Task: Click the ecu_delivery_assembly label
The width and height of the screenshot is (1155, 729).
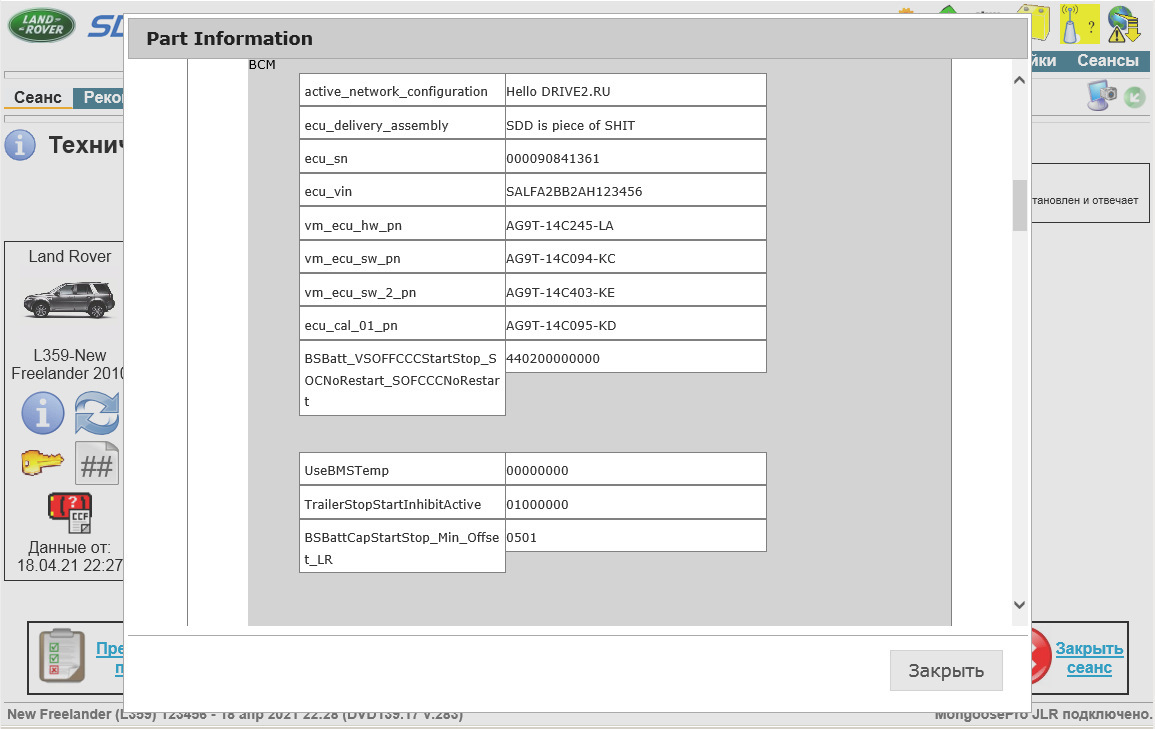Action: click(x=376, y=125)
